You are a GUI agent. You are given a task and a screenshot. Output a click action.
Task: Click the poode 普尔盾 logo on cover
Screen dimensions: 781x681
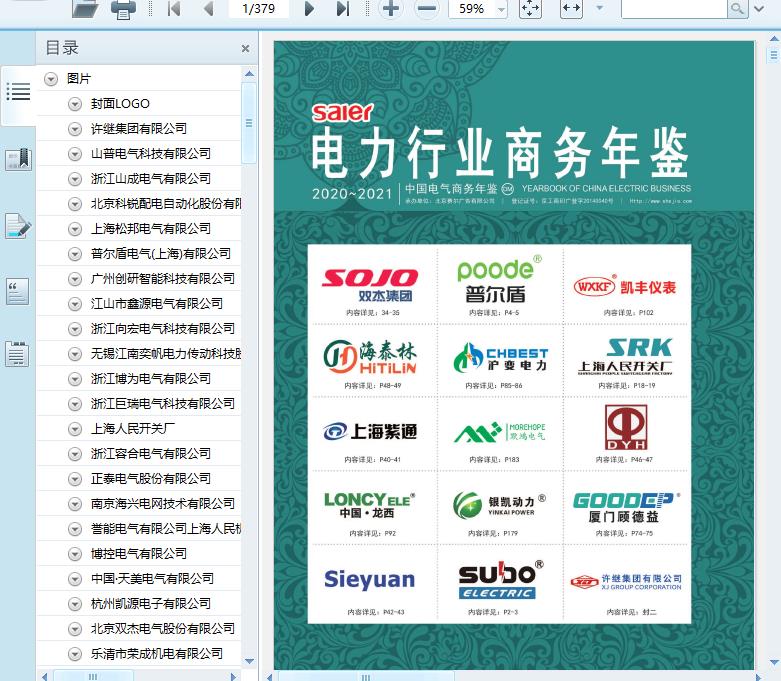pyautogui.click(x=499, y=279)
